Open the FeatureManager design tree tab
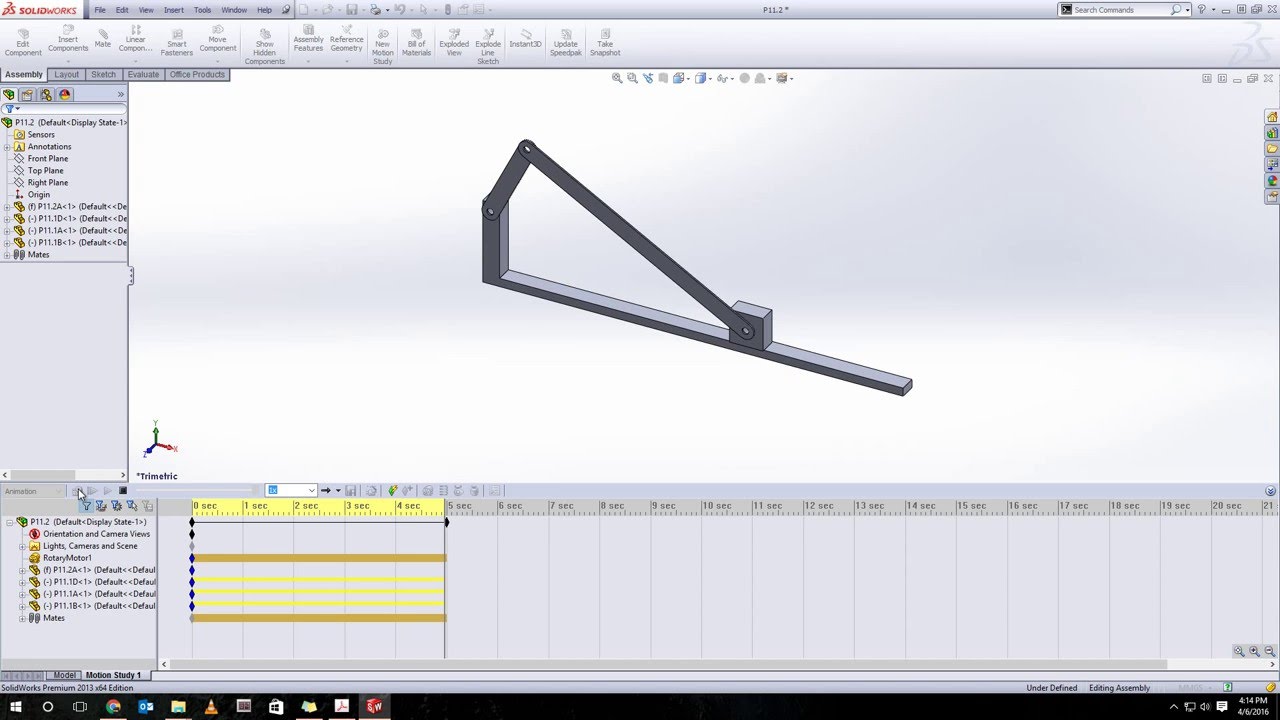The height and width of the screenshot is (720, 1280). (9, 95)
